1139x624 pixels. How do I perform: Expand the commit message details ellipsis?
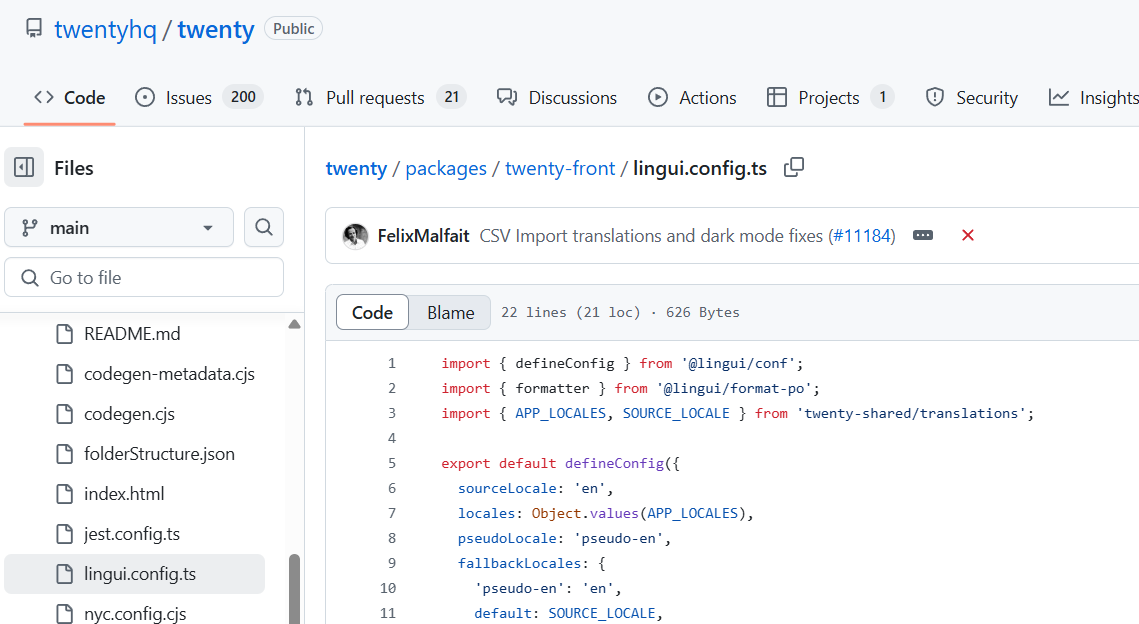click(x=923, y=235)
